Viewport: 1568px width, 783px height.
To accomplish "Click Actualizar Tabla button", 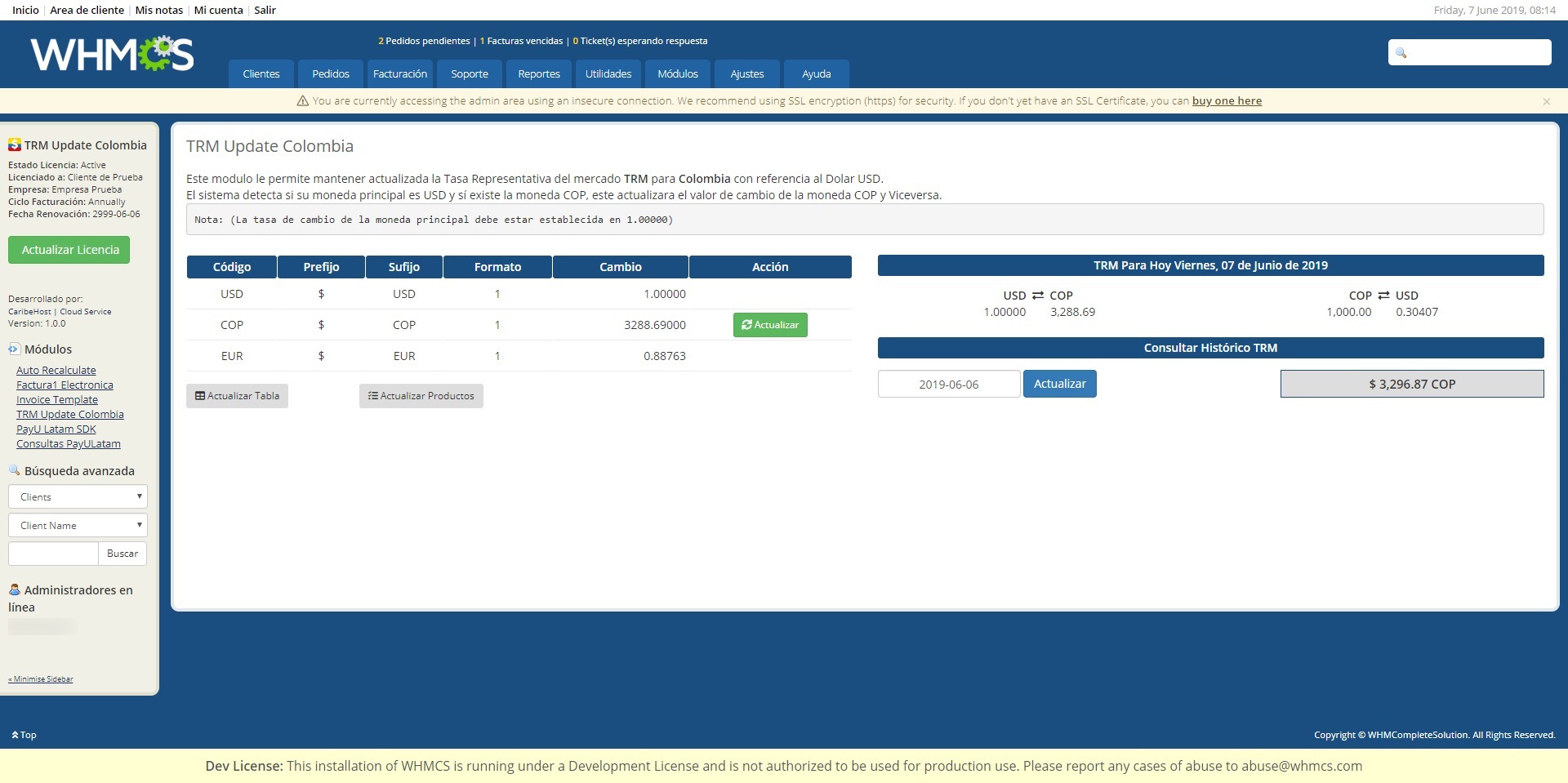I will point(237,396).
